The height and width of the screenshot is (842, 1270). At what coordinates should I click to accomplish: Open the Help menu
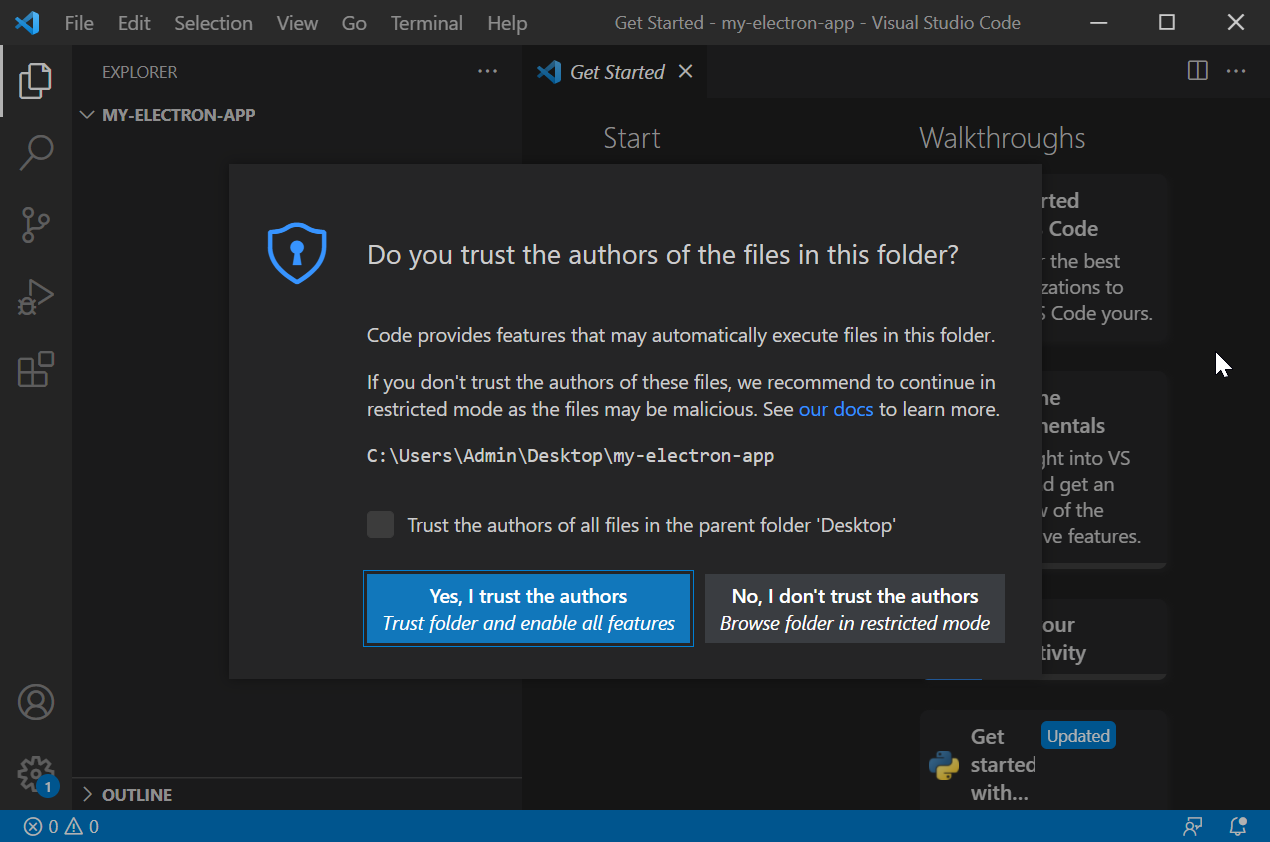tap(507, 23)
